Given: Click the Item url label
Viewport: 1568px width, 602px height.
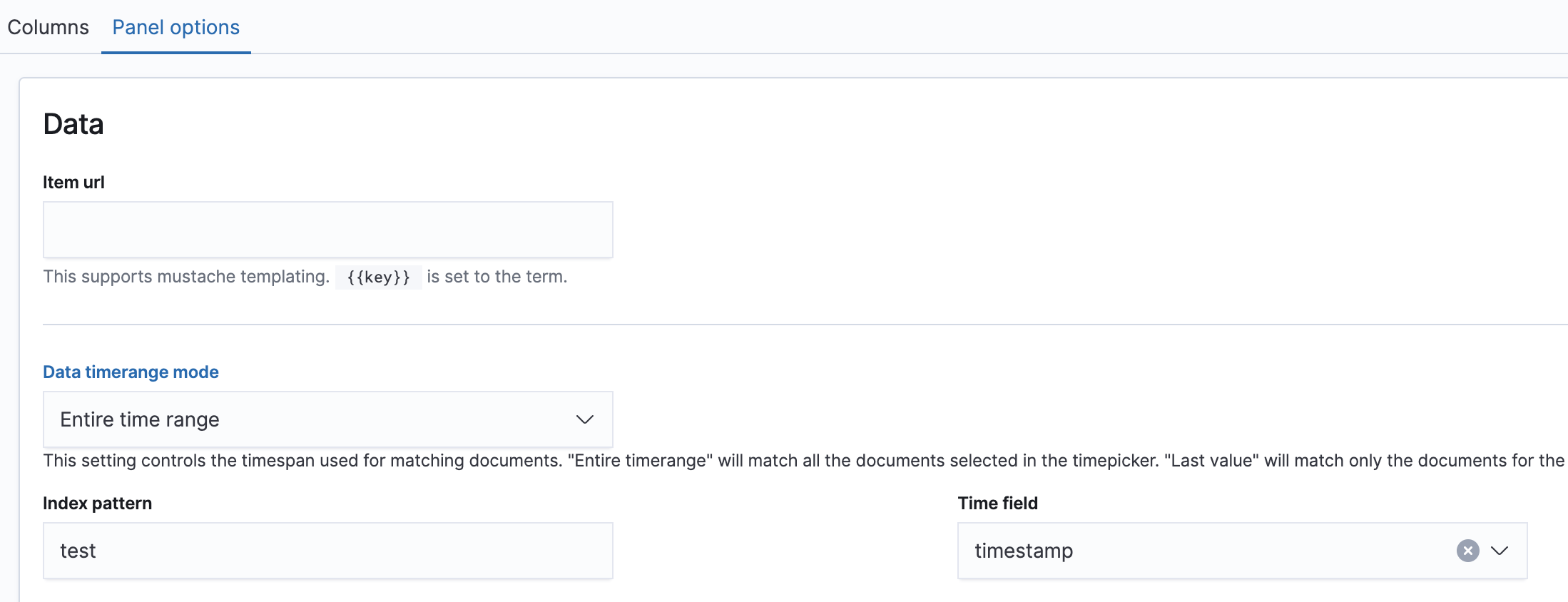Looking at the screenshot, I should click(x=73, y=182).
